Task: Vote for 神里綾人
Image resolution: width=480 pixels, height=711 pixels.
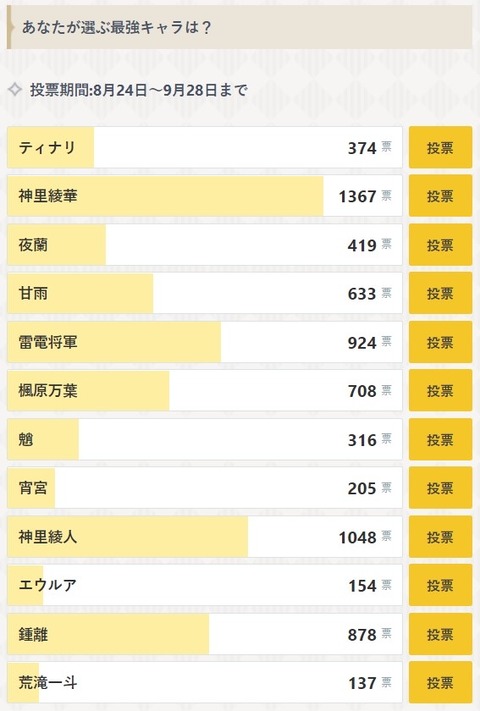Action: pos(440,537)
